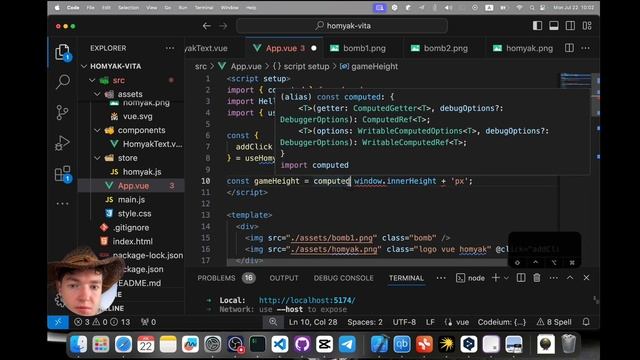Image resolution: width=640 pixels, height=360 pixels.
Task: Change UTF-8 file encoding
Action: pos(404,322)
